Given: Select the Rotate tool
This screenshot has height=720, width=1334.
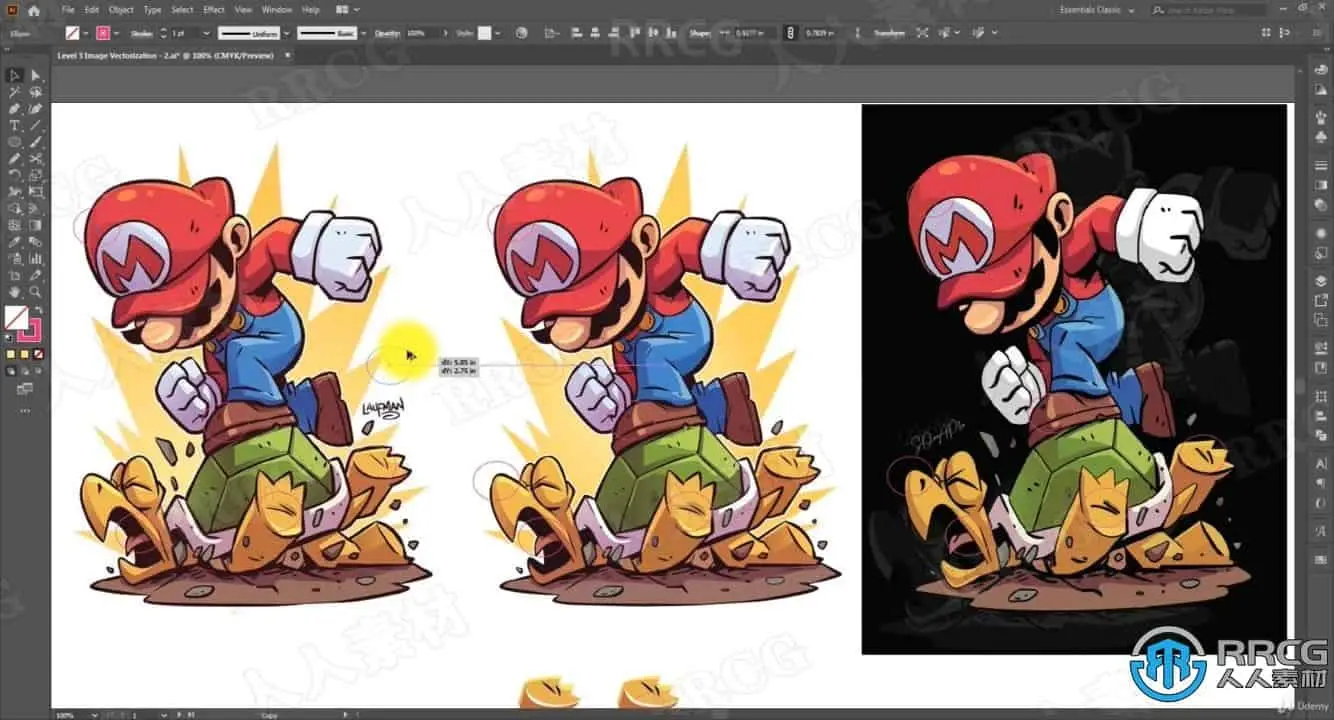Looking at the screenshot, I should pyautogui.click(x=15, y=175).
